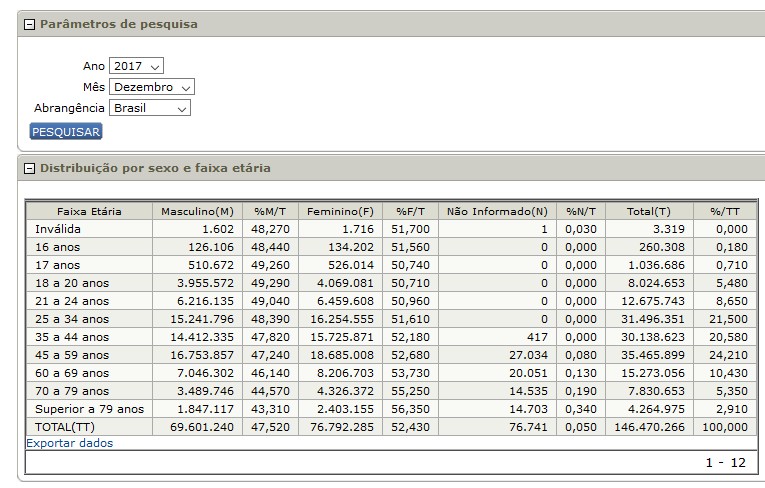Select the %M/T column header
Image resolution: width=765 pixels, height=488 pixels.
pos(271,211)
